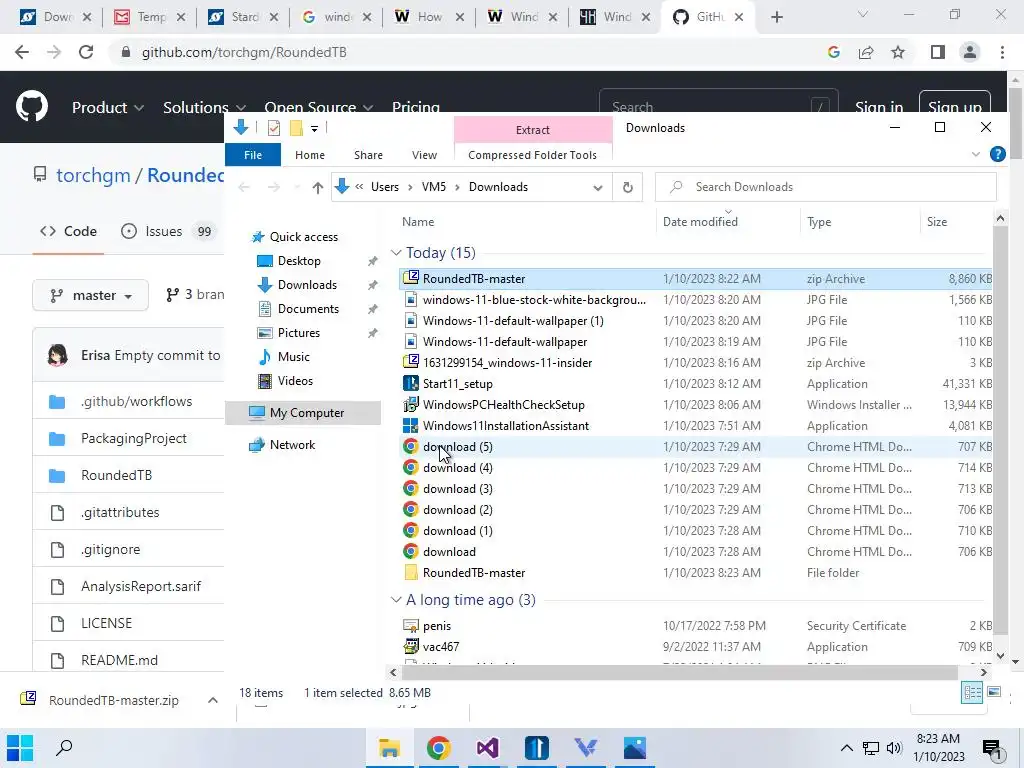Reload the Chrome page

point(86,52)
